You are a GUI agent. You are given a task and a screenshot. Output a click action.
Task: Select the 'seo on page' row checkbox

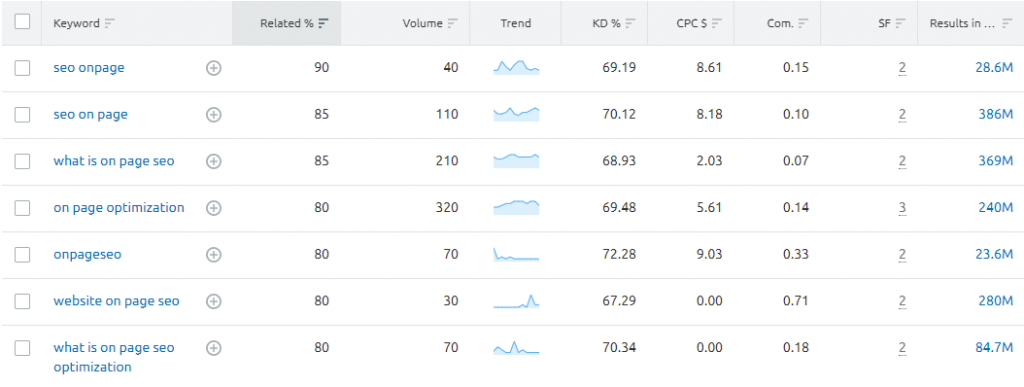(22, 115)
